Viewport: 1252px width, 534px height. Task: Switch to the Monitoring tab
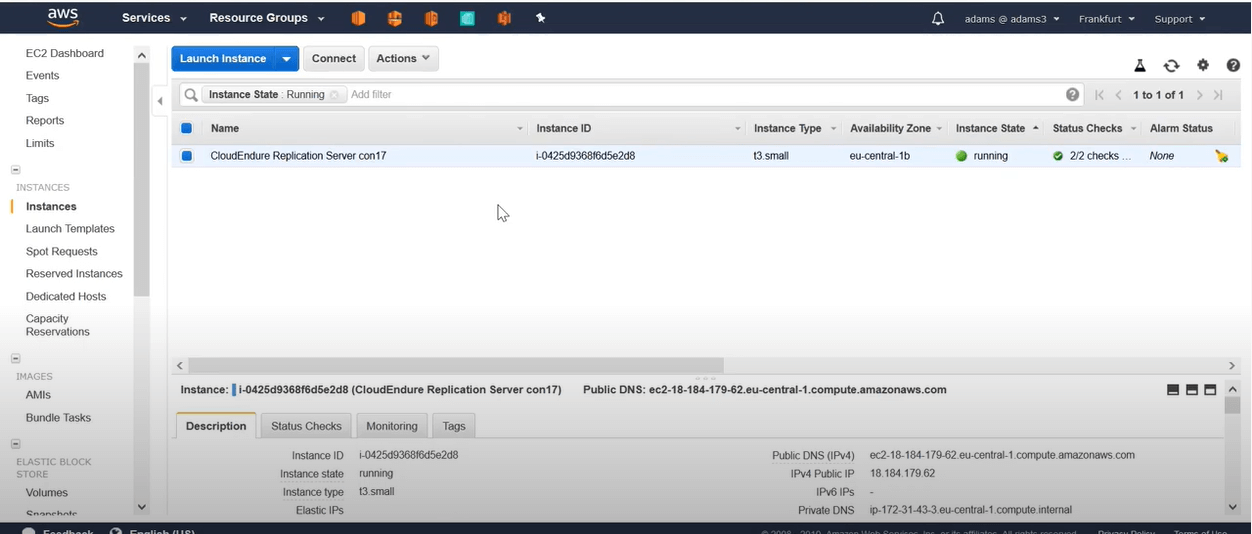point(392,426)
